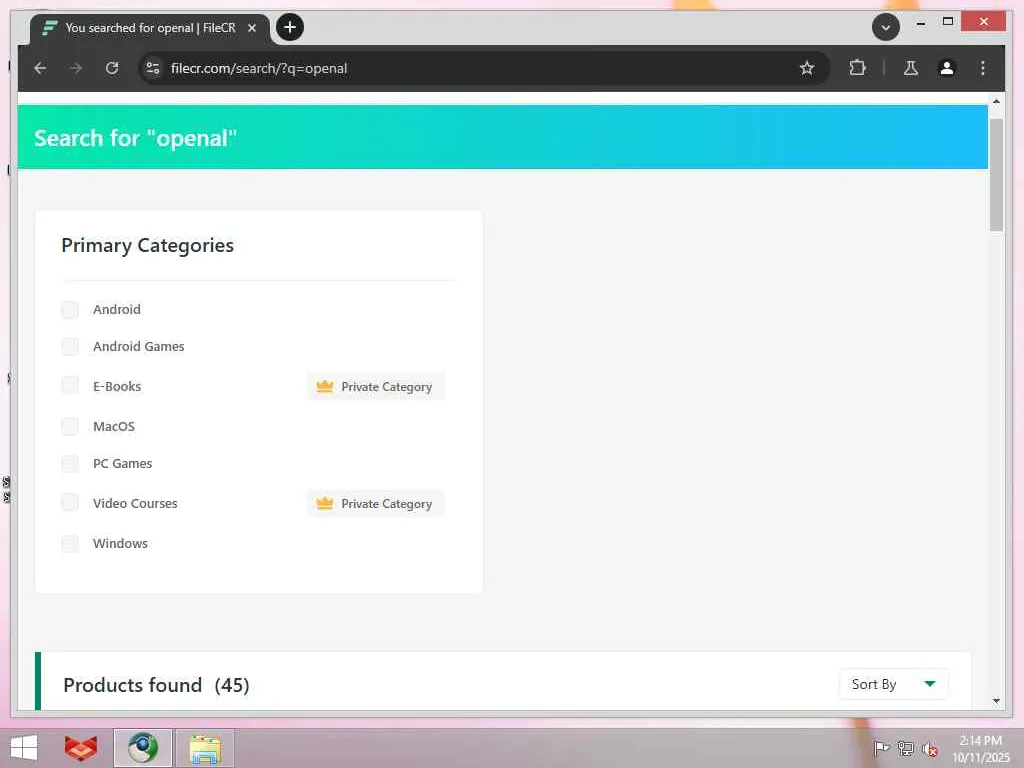Click the page scrollbar down arrow

pyautogui.click(x=996, y=701)
